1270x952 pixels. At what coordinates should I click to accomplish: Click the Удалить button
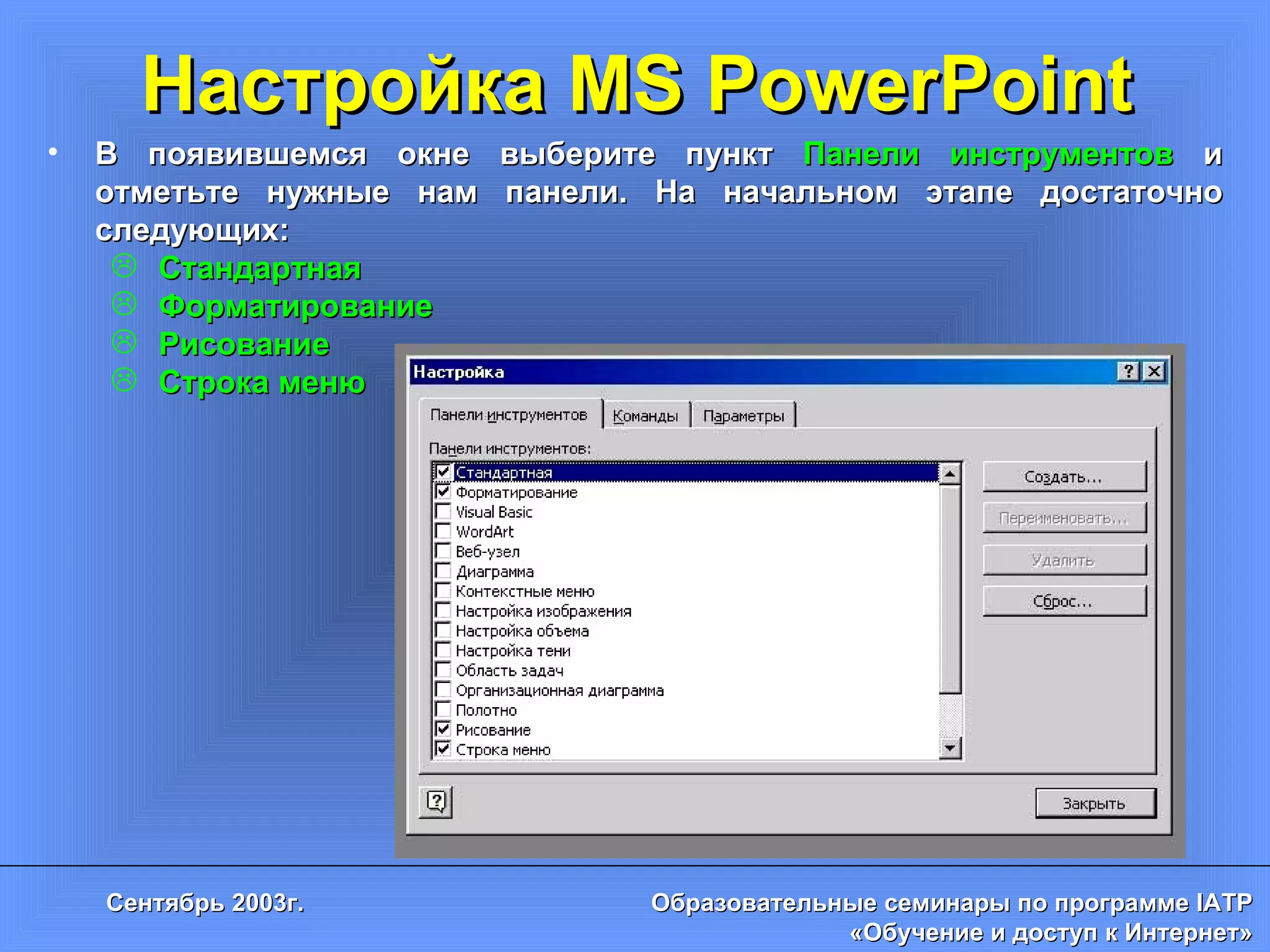pos(1064,560)
